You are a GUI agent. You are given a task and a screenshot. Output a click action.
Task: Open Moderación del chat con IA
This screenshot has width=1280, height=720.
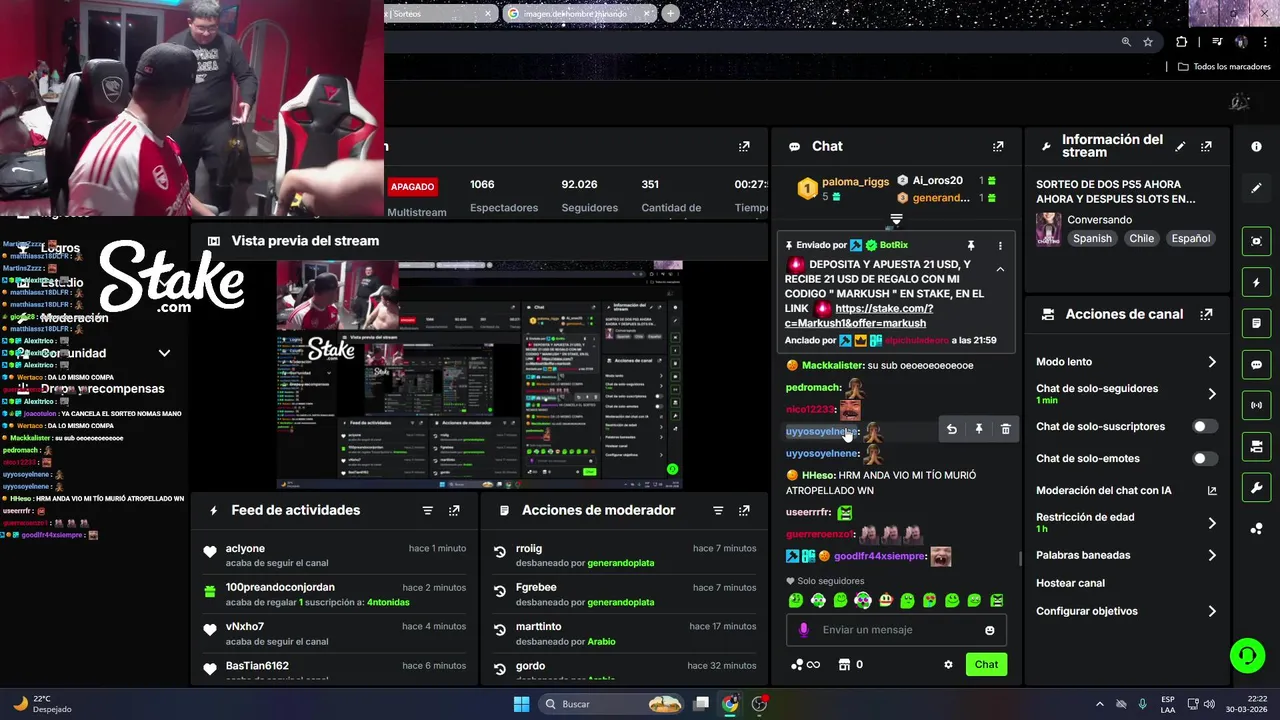point(1126,490)
